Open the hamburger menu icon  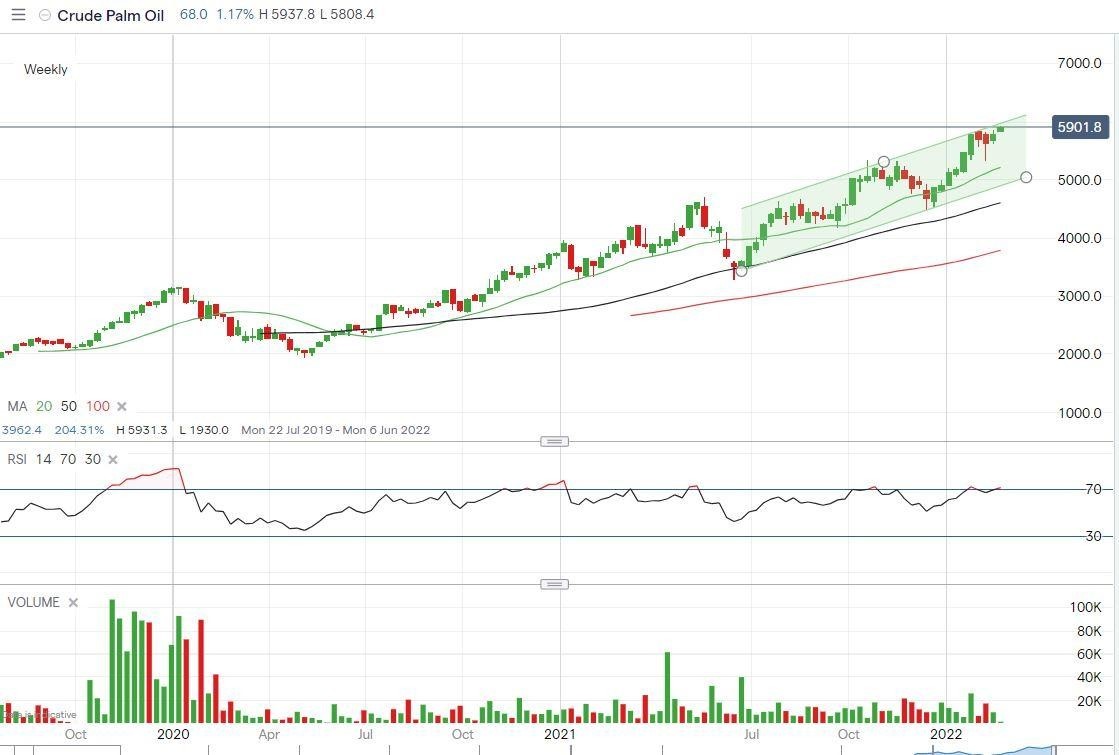(19, 15)
